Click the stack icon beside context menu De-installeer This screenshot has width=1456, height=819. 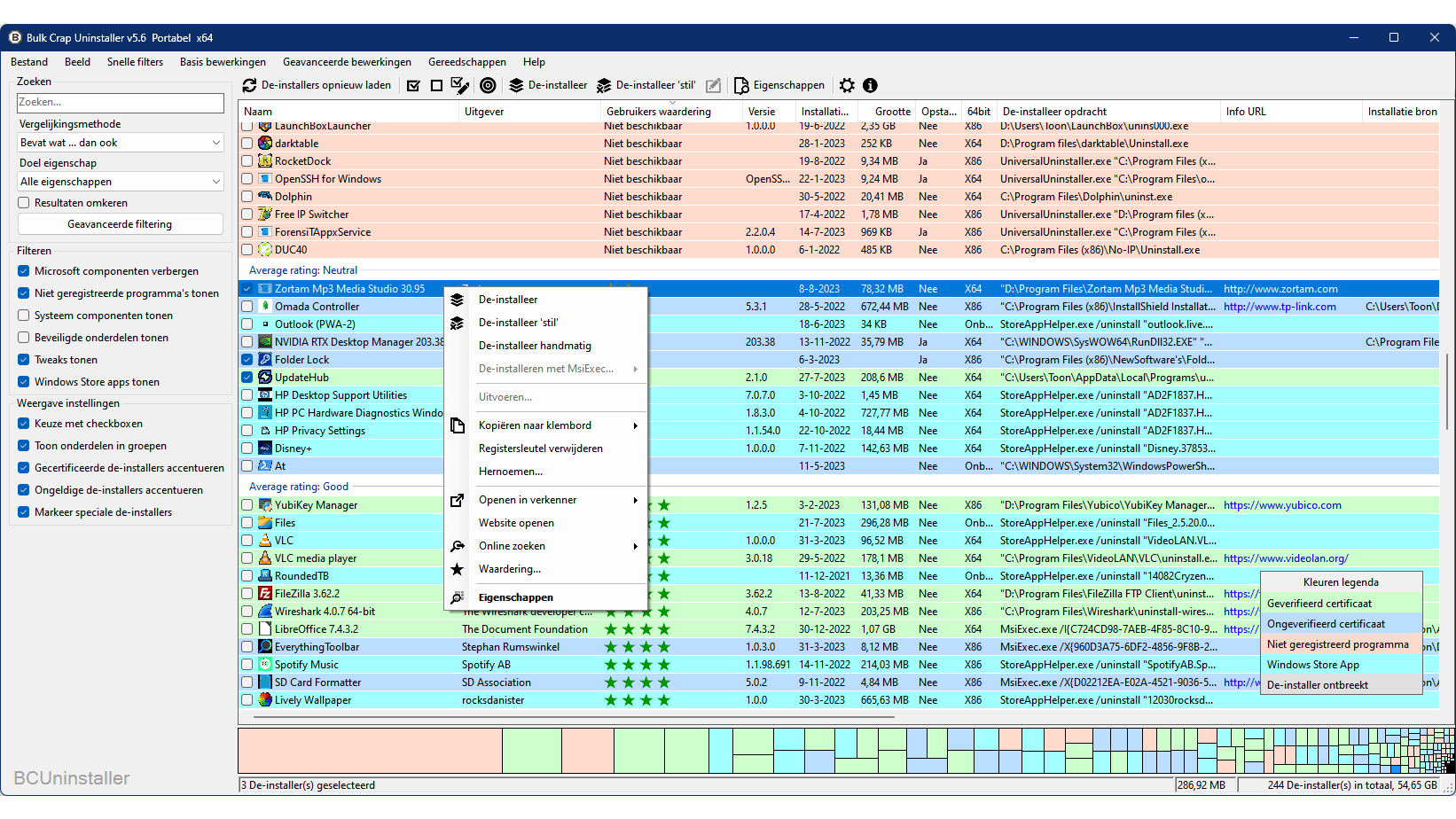pyautogui.click(x=458, y=300)
